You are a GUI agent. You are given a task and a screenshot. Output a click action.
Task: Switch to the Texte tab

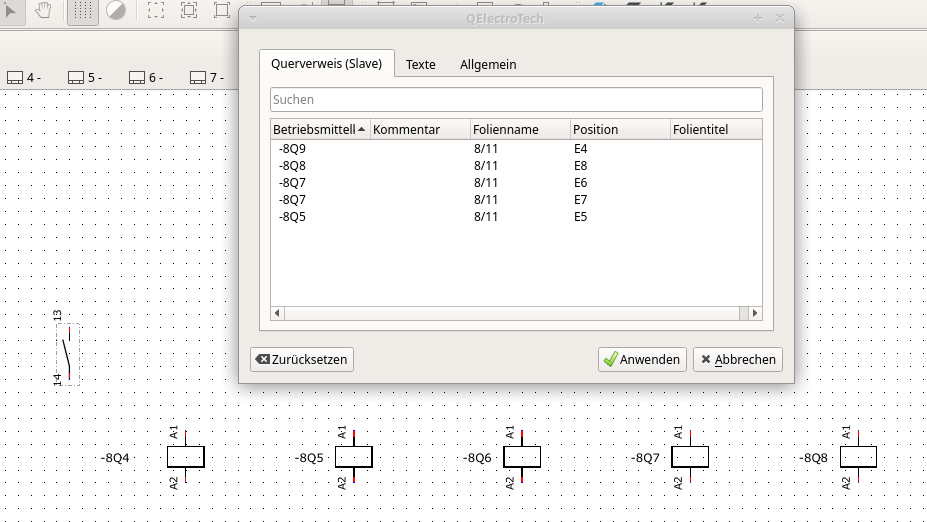(420, 64)
